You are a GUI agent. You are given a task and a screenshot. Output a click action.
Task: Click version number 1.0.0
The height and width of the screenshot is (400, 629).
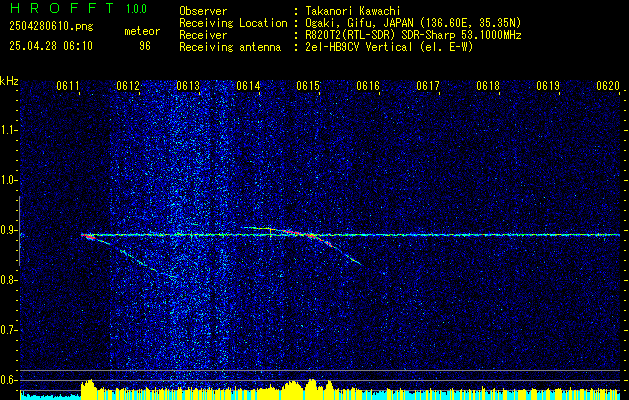click(x=136, y=9)
